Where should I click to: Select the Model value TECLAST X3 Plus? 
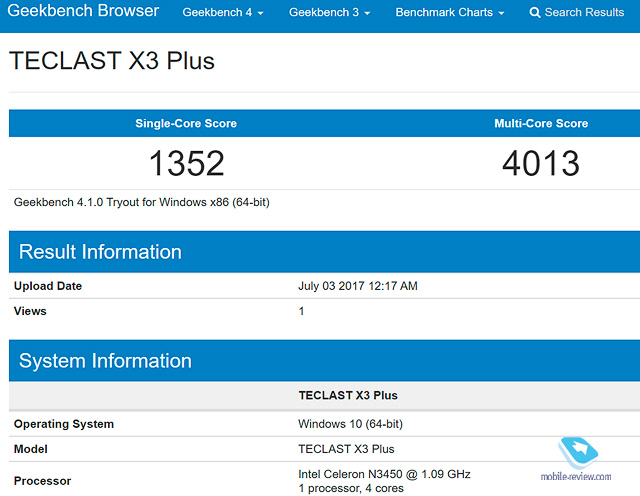tap(347, 449)
